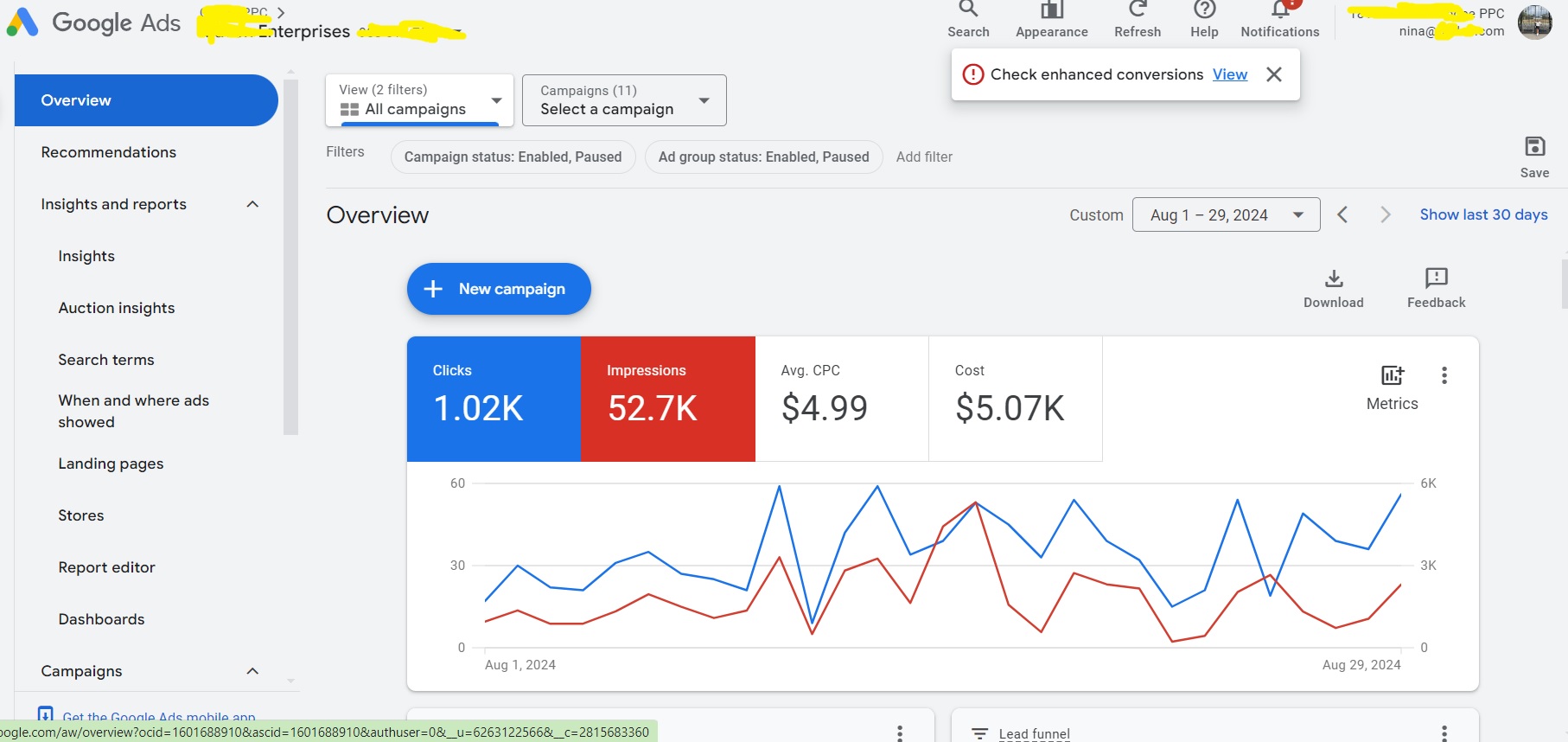Expand the All campaigns view dropdown
The height and width of the screenshot is (742, 1568).
coord(420,100)
